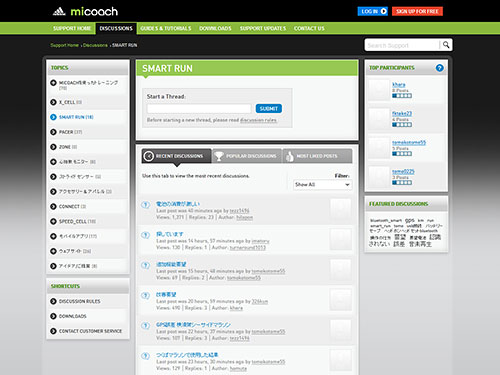This screenshot has width=500, height=375.
Task: Open Guides & Tutorials menu item
Action: tap(166, 28)
